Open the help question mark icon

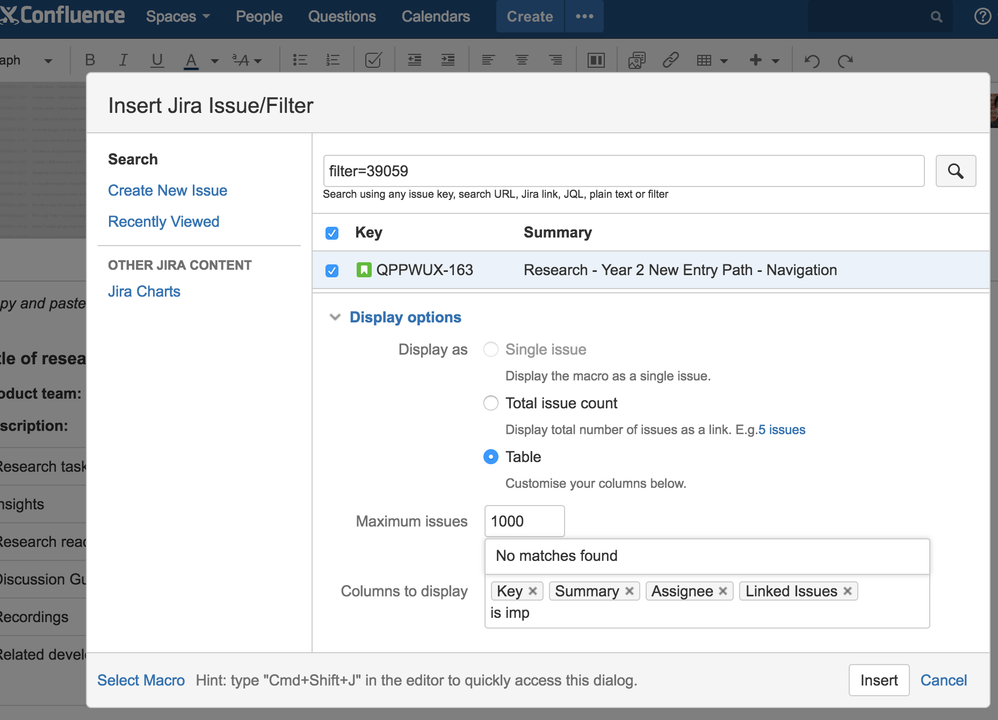point(983,17)
